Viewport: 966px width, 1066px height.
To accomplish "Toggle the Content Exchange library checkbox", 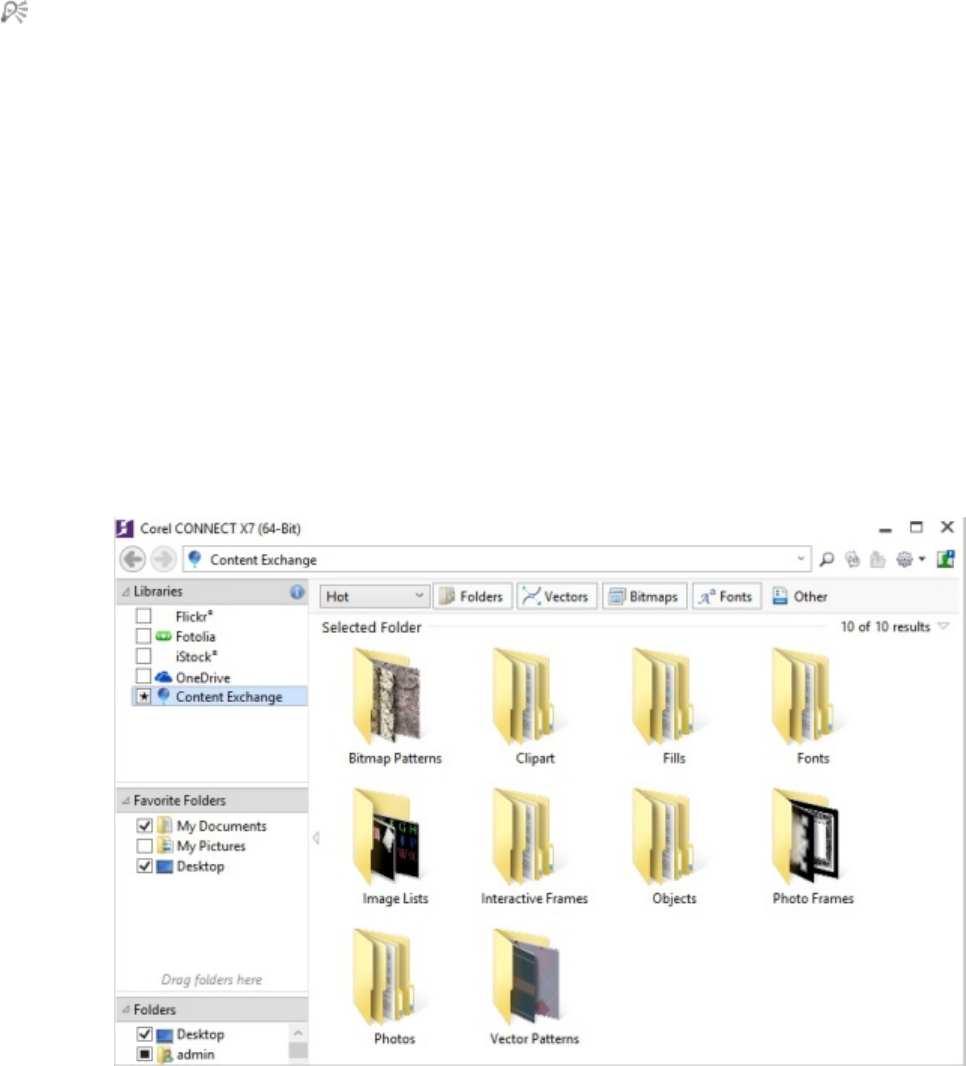I will 143,696.
